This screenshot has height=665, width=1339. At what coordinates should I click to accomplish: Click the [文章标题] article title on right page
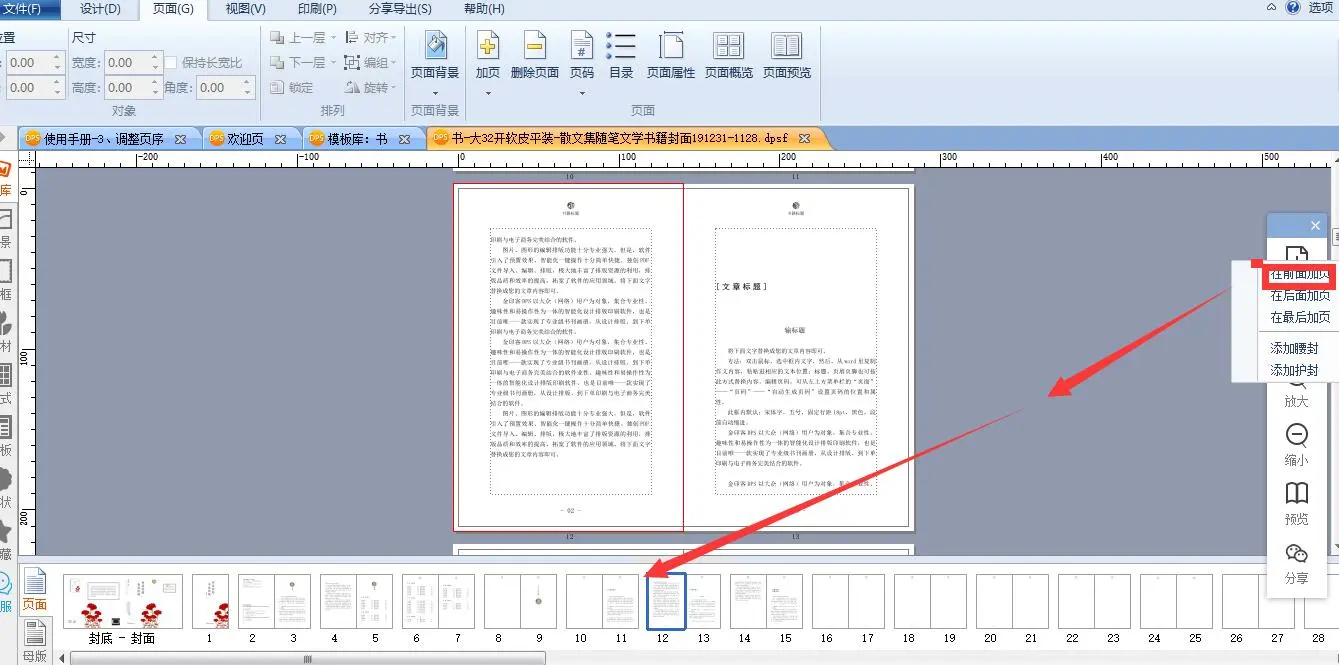(x=742, y=287)
